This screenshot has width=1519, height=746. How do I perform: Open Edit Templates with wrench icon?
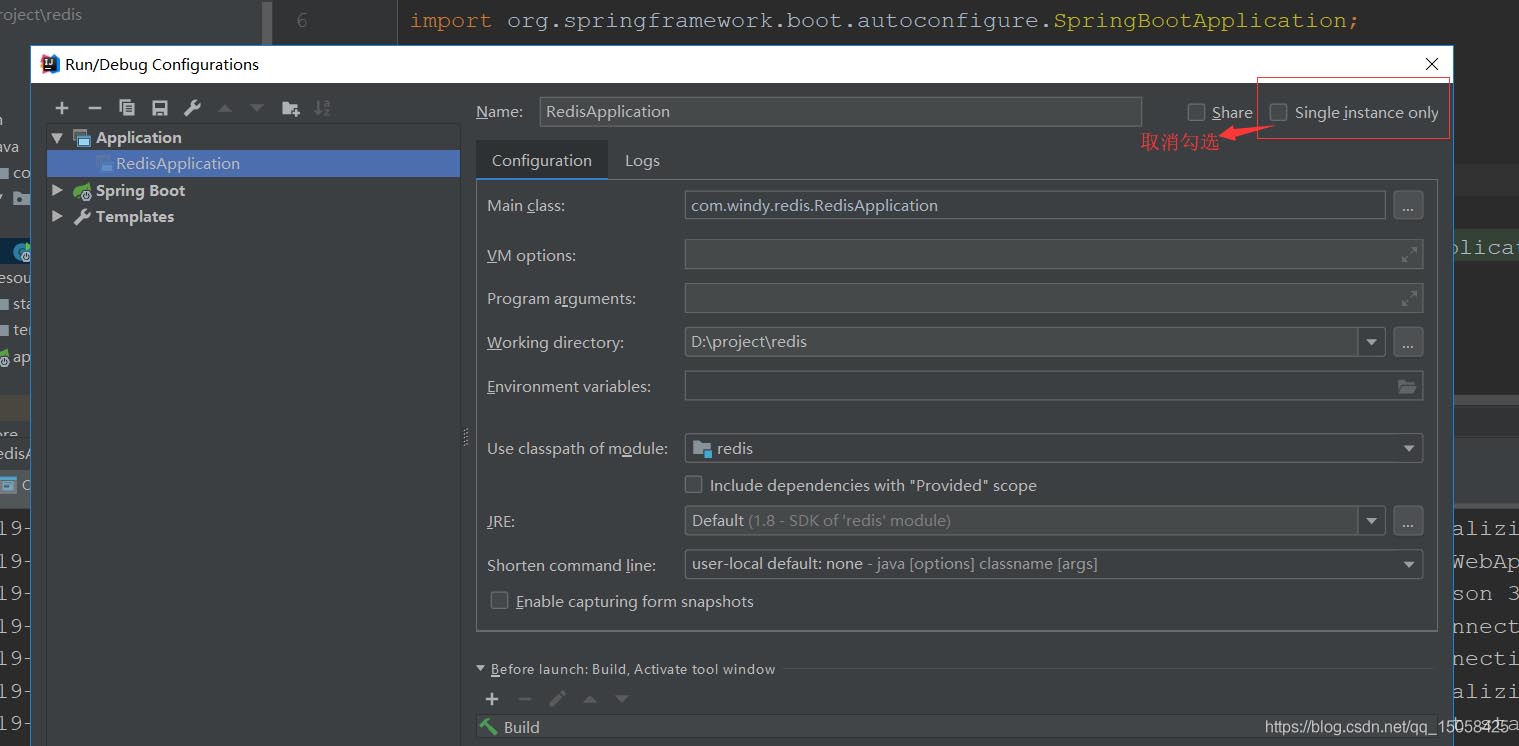click(192, 108)
